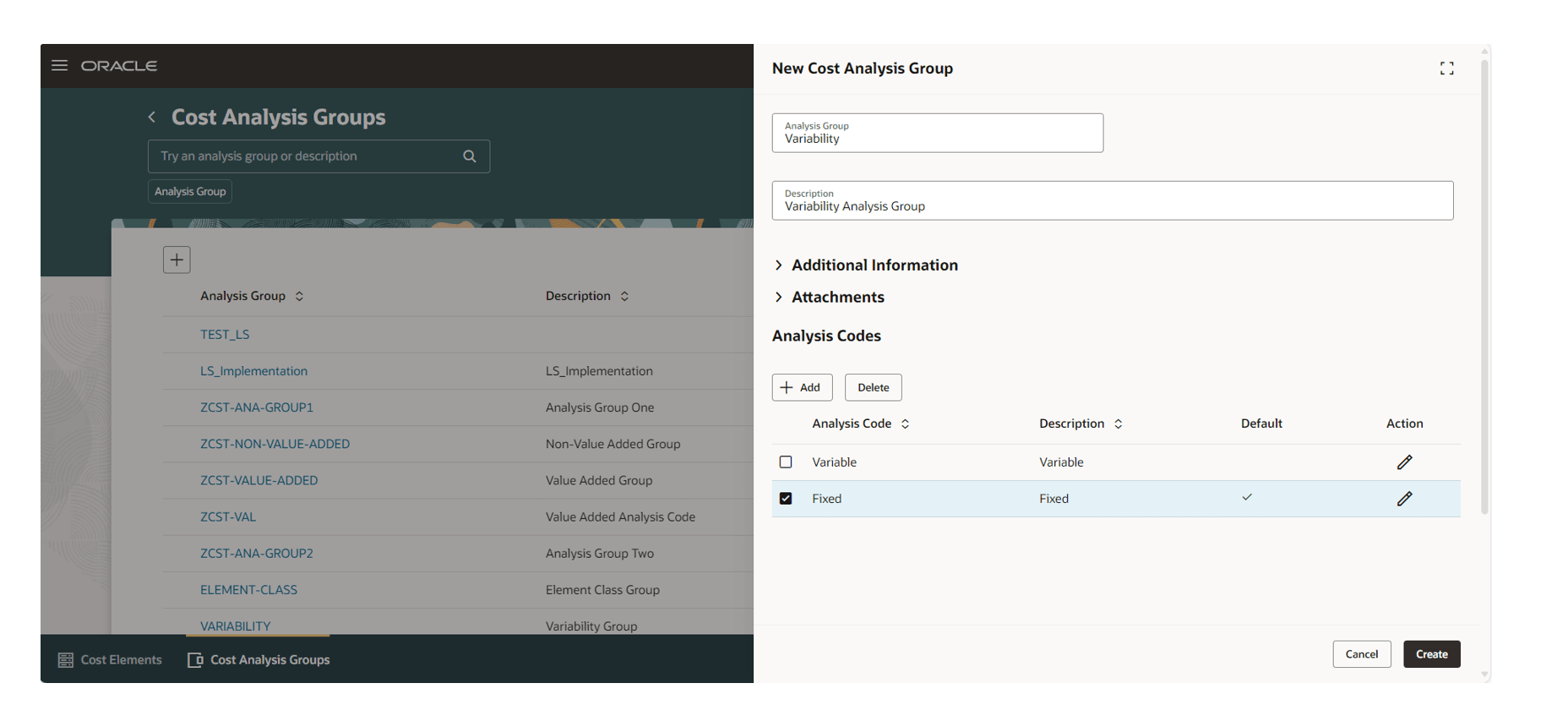Open the ELEMENT-CLASS group link
Image resolution: width=1568 pixels, height=716 pixels.
pyautogui.click(x=248, y=590)
